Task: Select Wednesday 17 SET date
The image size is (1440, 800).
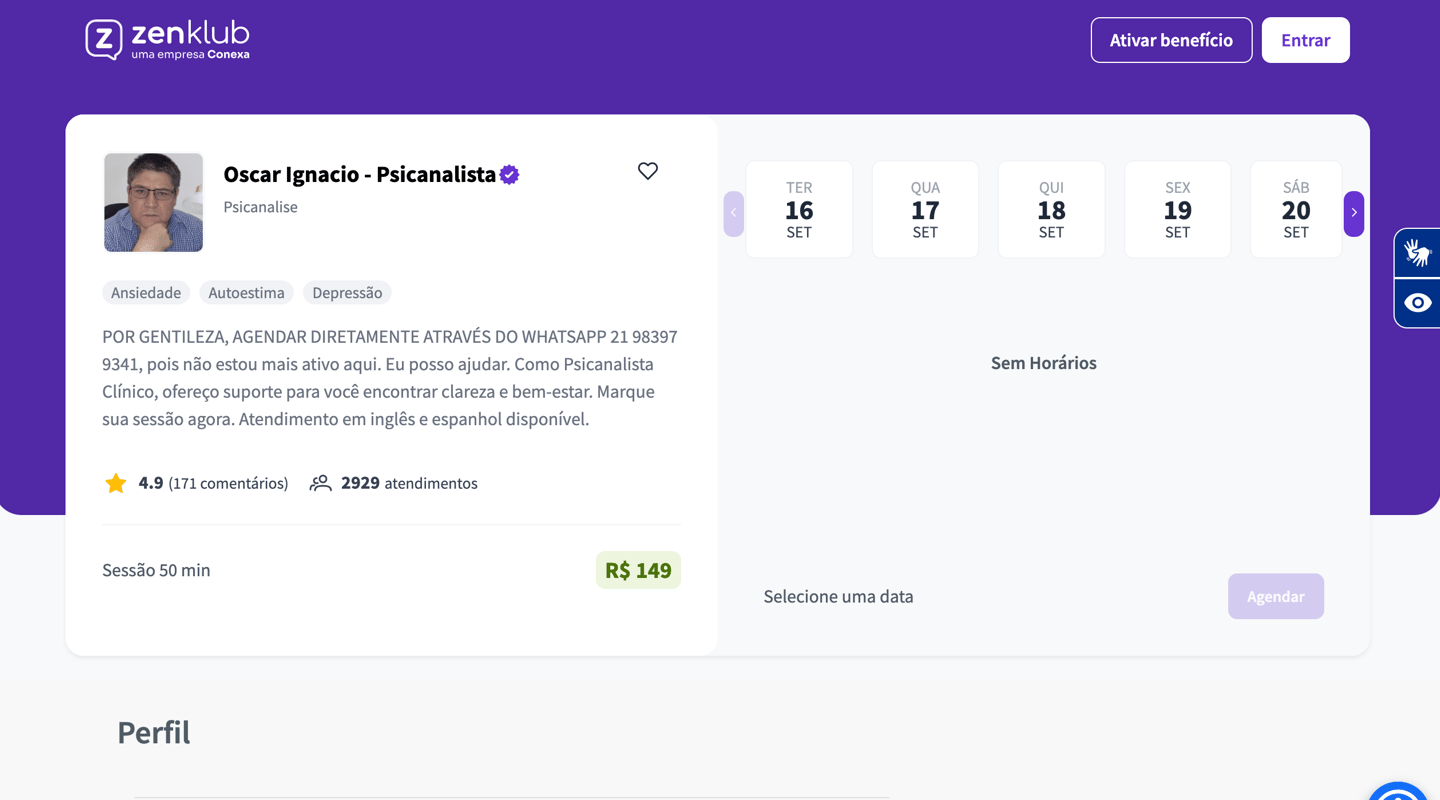Action: [x=925, y=210]
